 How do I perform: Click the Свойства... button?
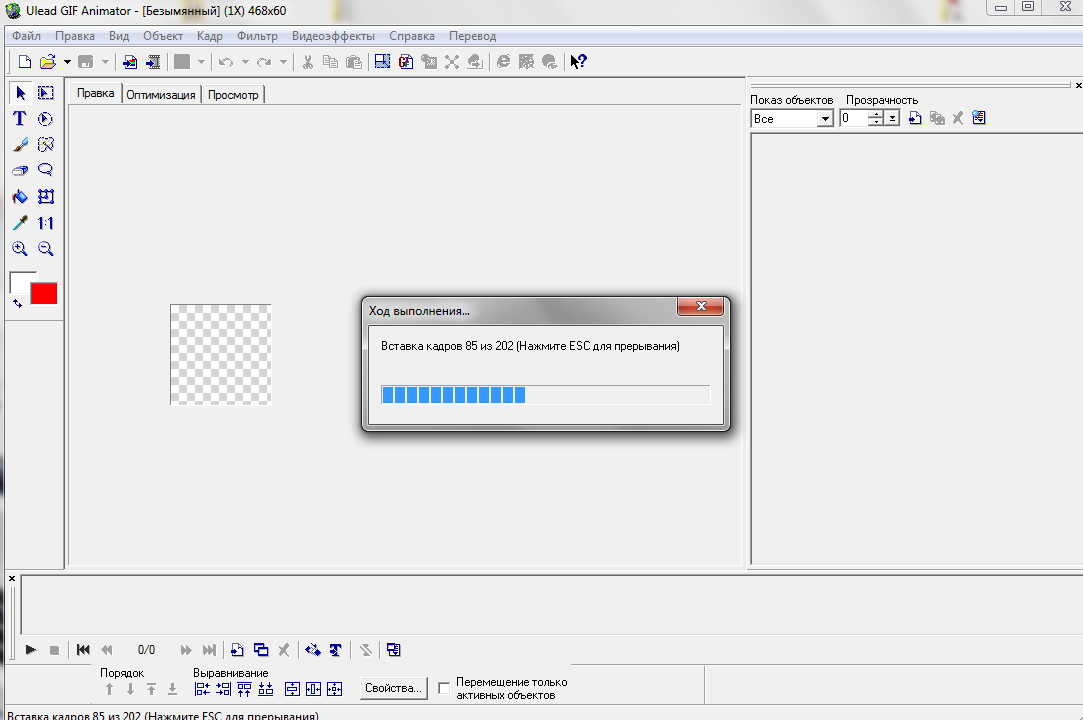[x=393, y=688]
